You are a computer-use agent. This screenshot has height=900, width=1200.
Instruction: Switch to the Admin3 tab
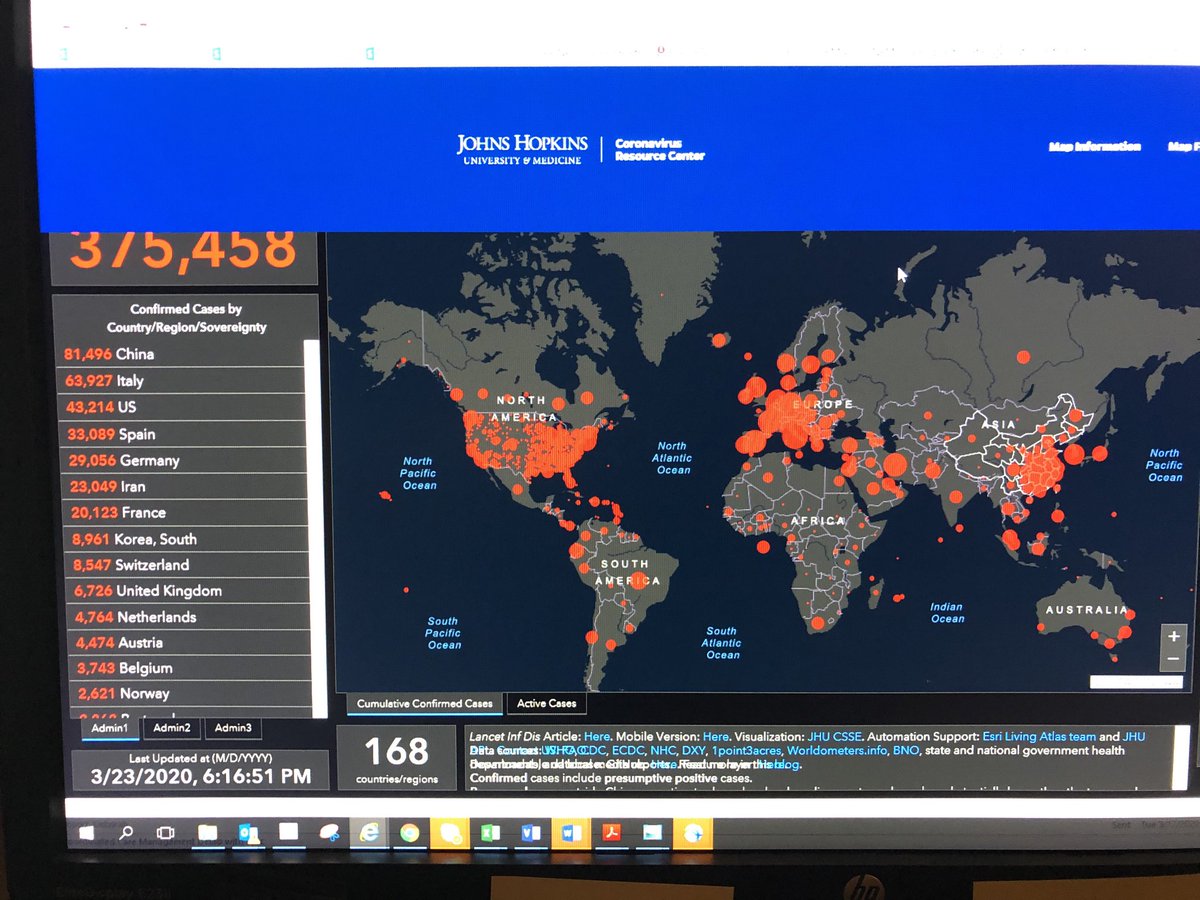point(233,728)
